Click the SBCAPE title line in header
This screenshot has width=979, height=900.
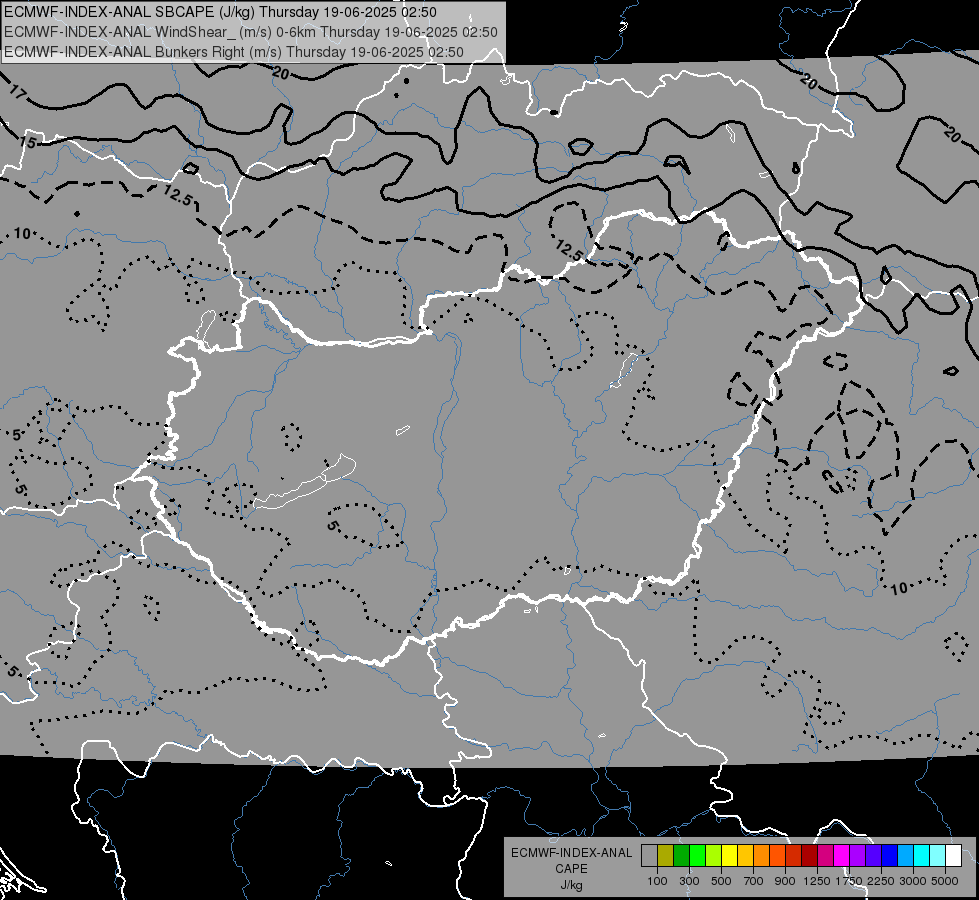220,12
